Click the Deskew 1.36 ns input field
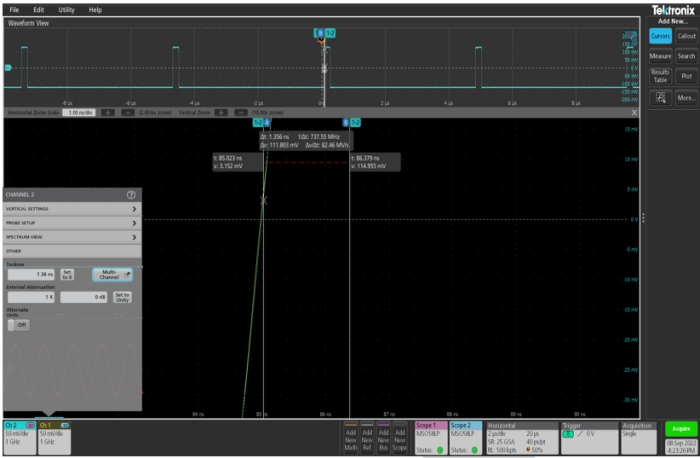The width and height of the screenshot is (700, 458). pos(30,273)
